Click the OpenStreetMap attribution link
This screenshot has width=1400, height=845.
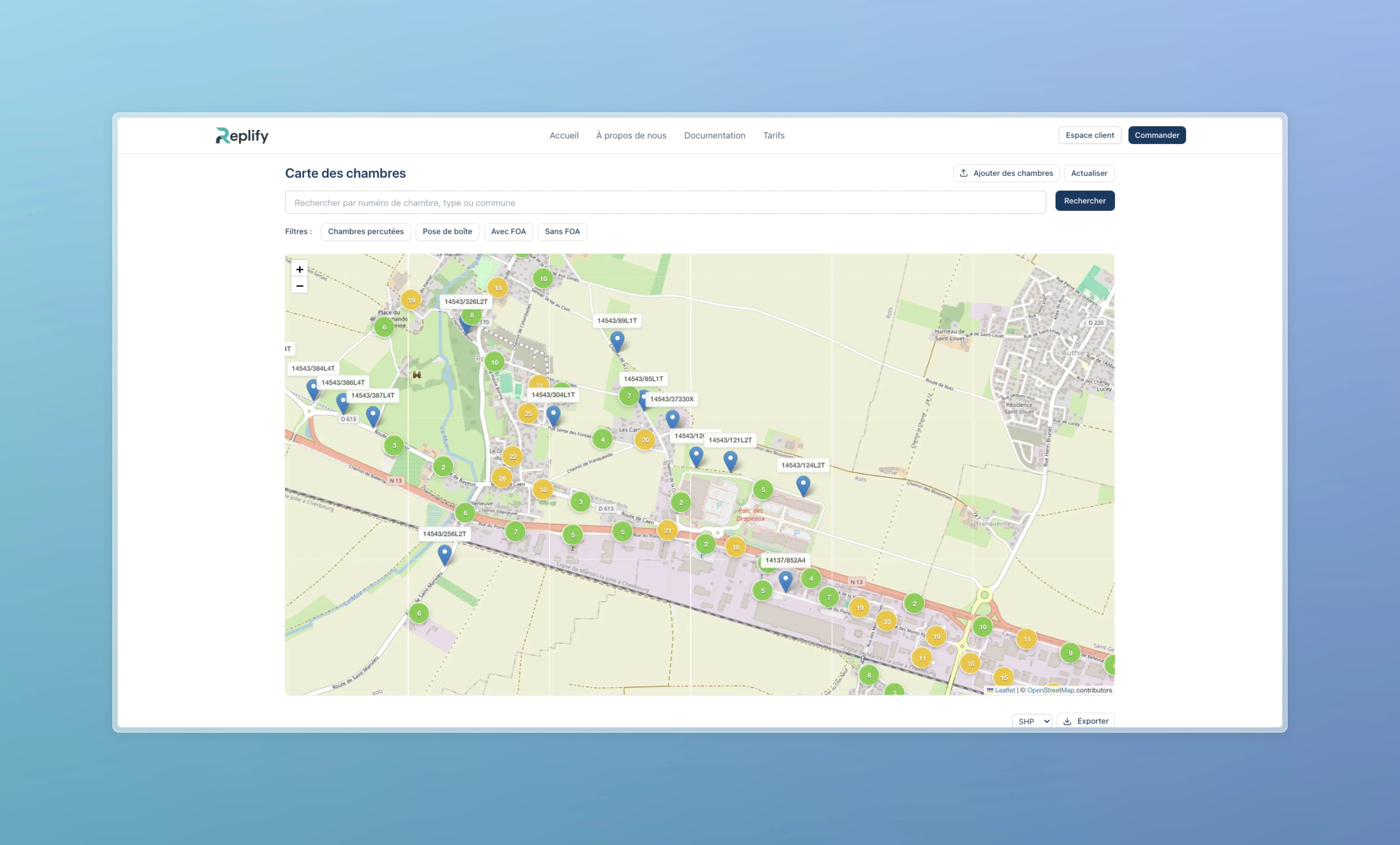[x=1050, y=691]
